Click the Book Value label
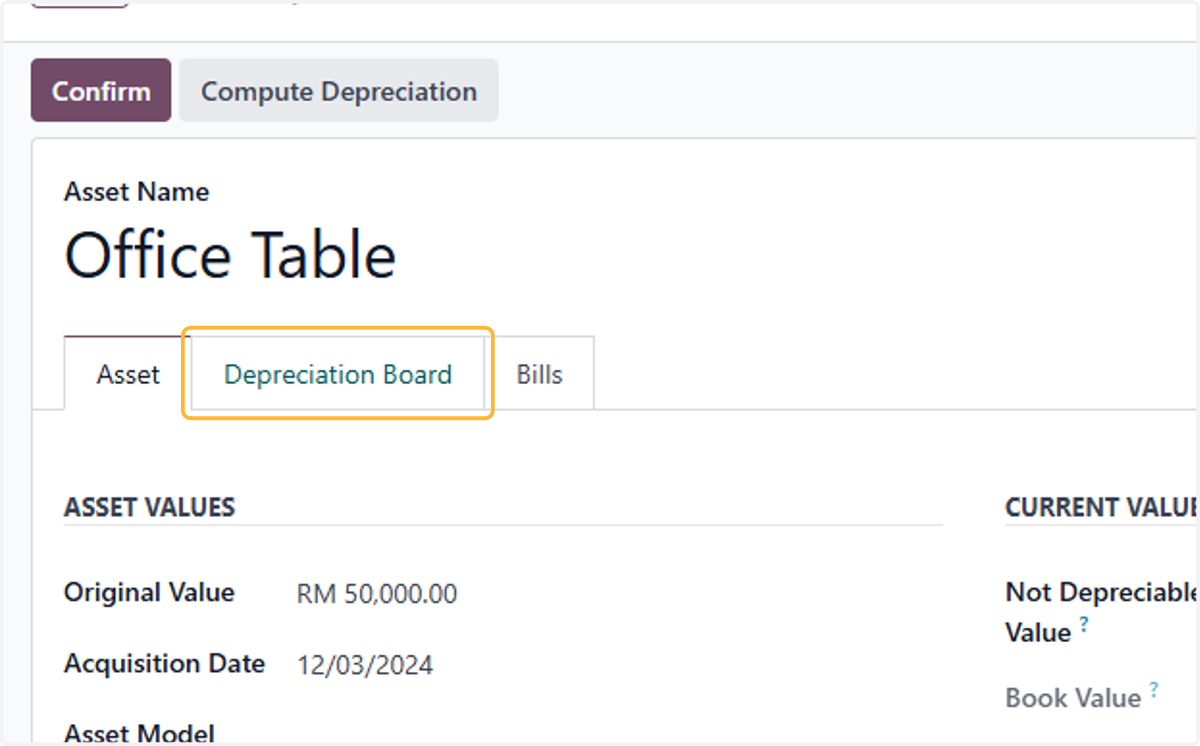The height and width of the screenshot is (746, 1200). 1073,698
